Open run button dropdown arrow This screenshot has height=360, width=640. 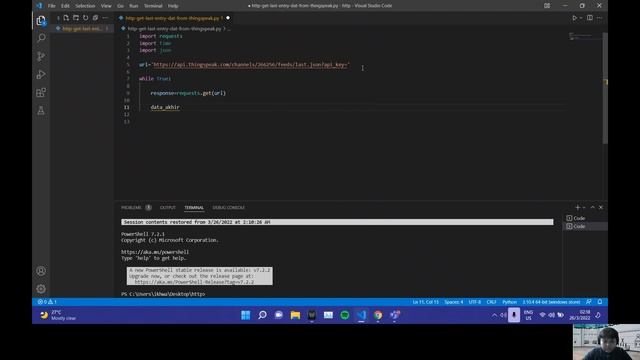pos(580,18)
